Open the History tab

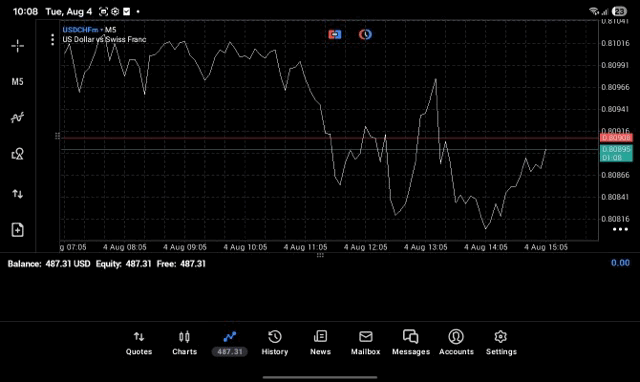tap(275, 343)
